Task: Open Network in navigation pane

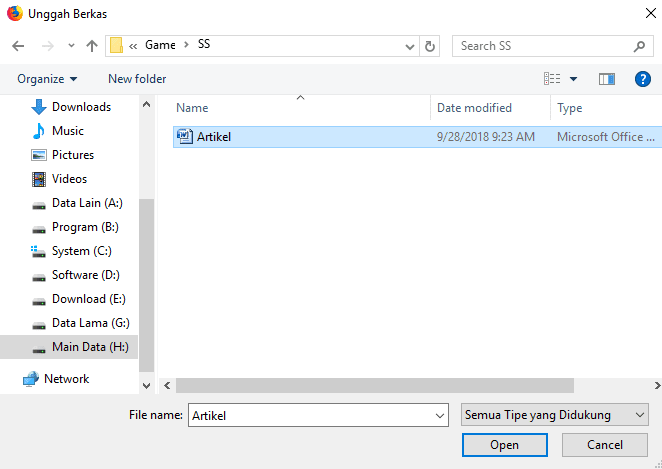Action: tap(66, 379)
